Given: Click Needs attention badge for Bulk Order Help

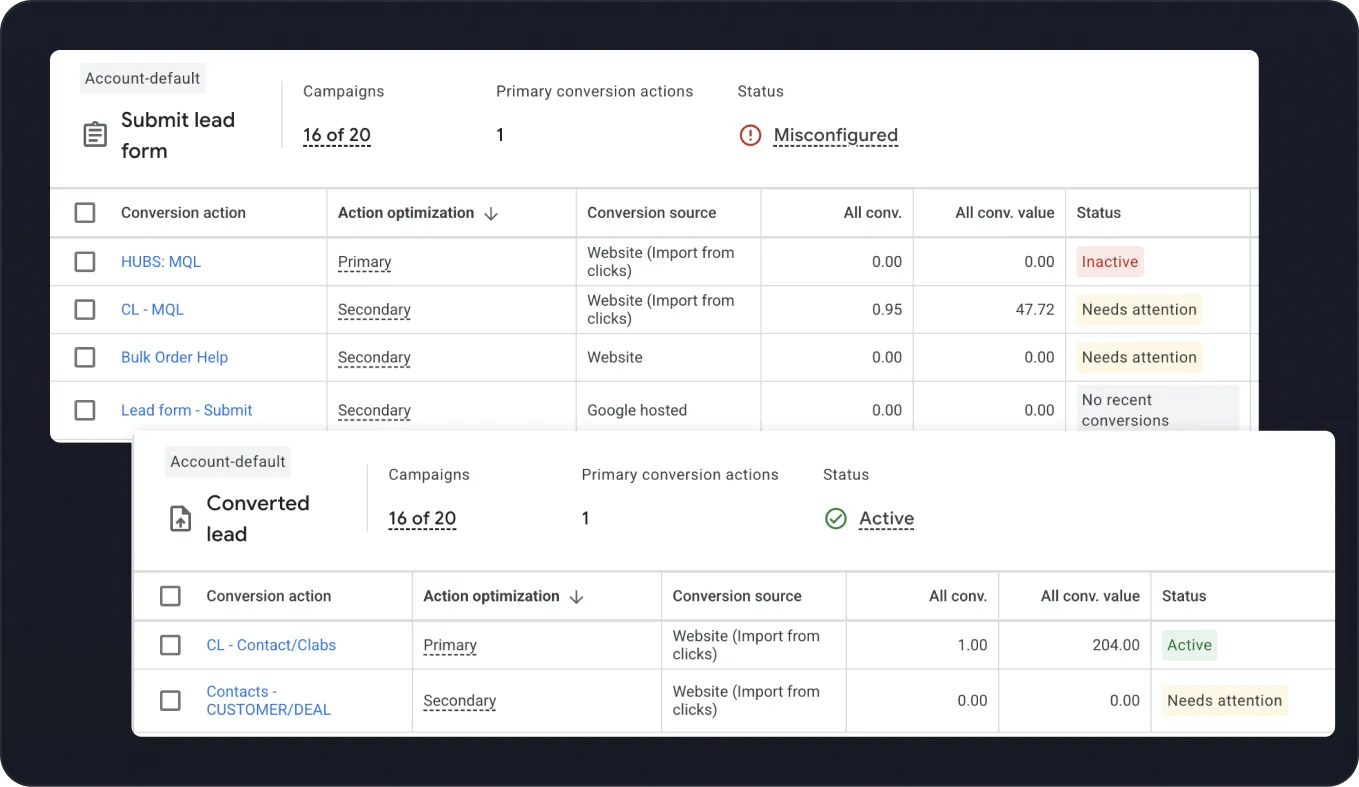Looking at the screenshot, I should coord(1139,357).
